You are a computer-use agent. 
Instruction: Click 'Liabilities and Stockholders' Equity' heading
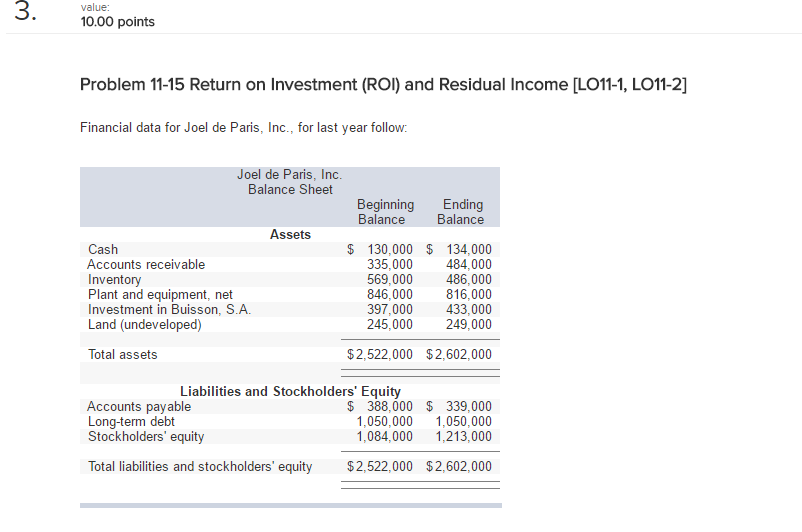[290, 391]
